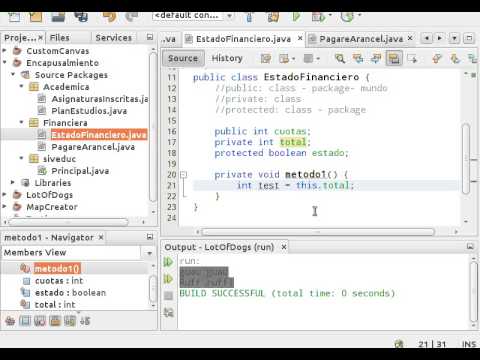Collapse the Financiera package node

[21, 123]
